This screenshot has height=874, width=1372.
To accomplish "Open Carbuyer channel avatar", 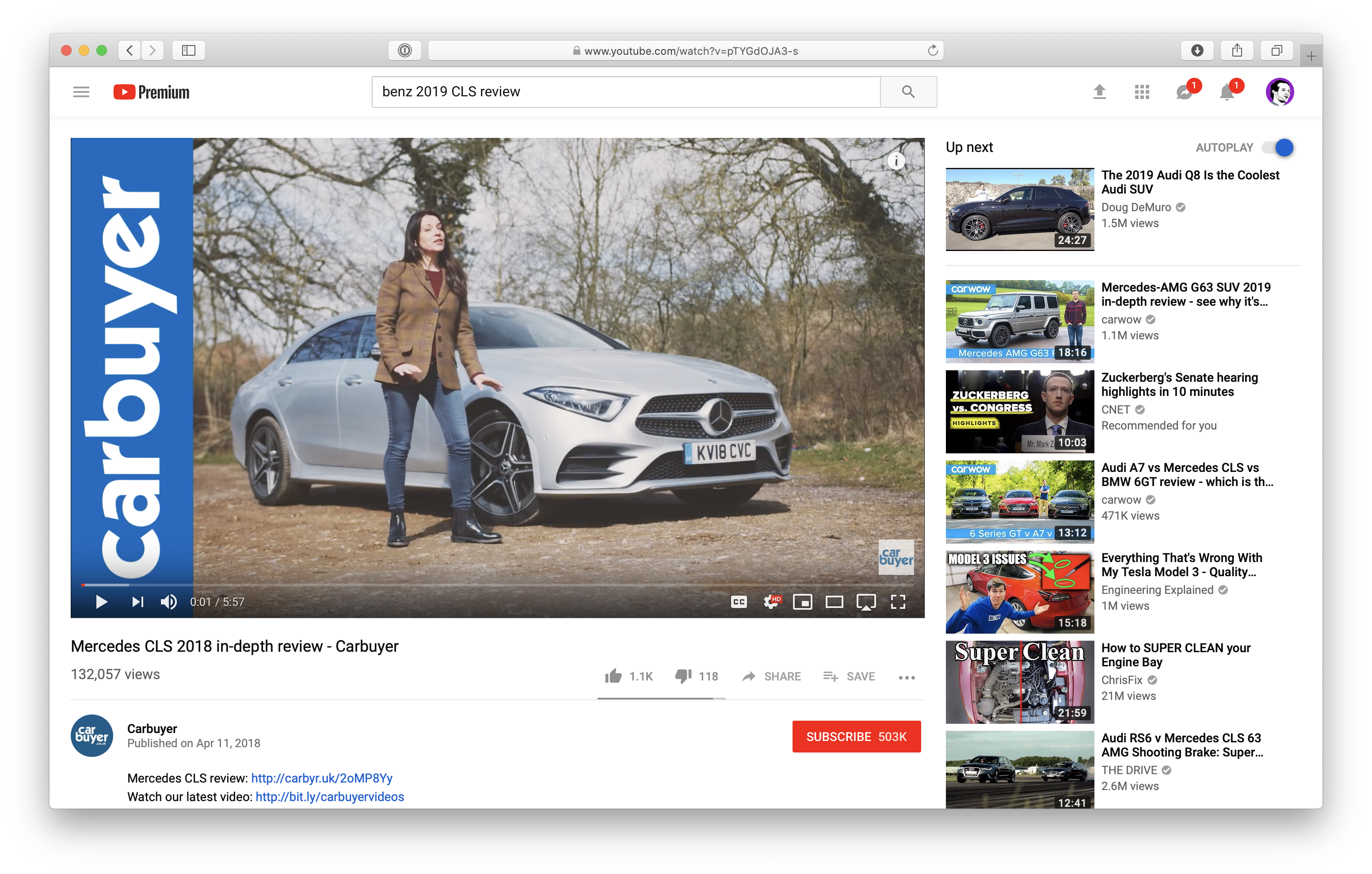I will tap(92, 736).
